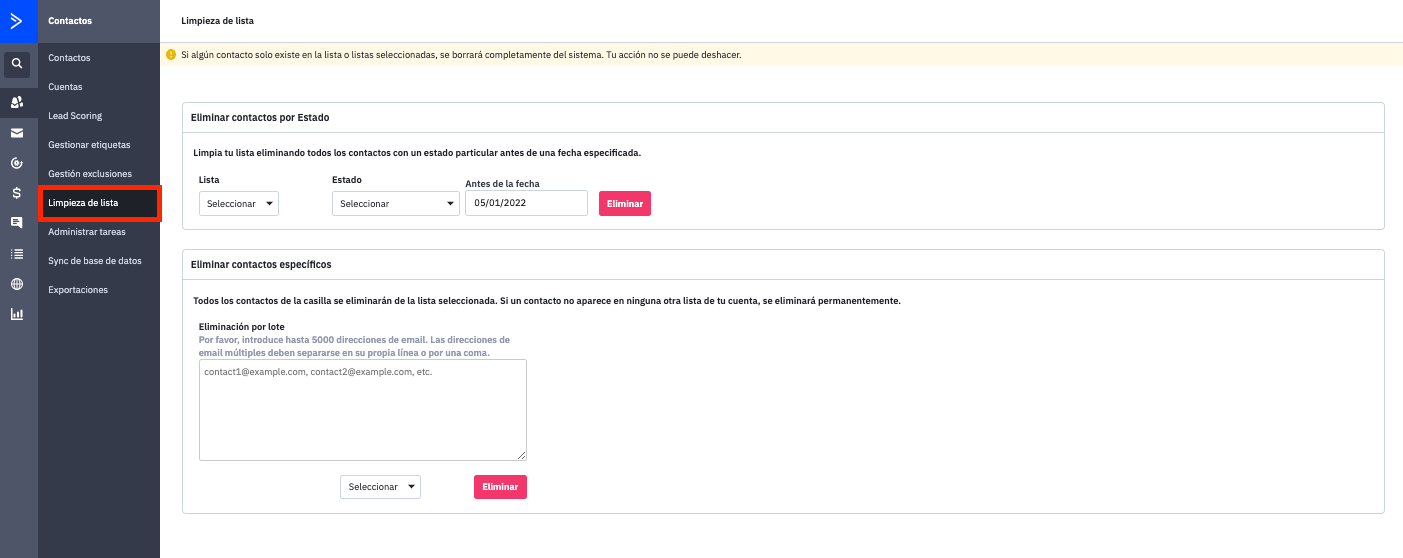Go to Gestionar etiquetas menu item
1403x558 pixels.
point(89,145)
